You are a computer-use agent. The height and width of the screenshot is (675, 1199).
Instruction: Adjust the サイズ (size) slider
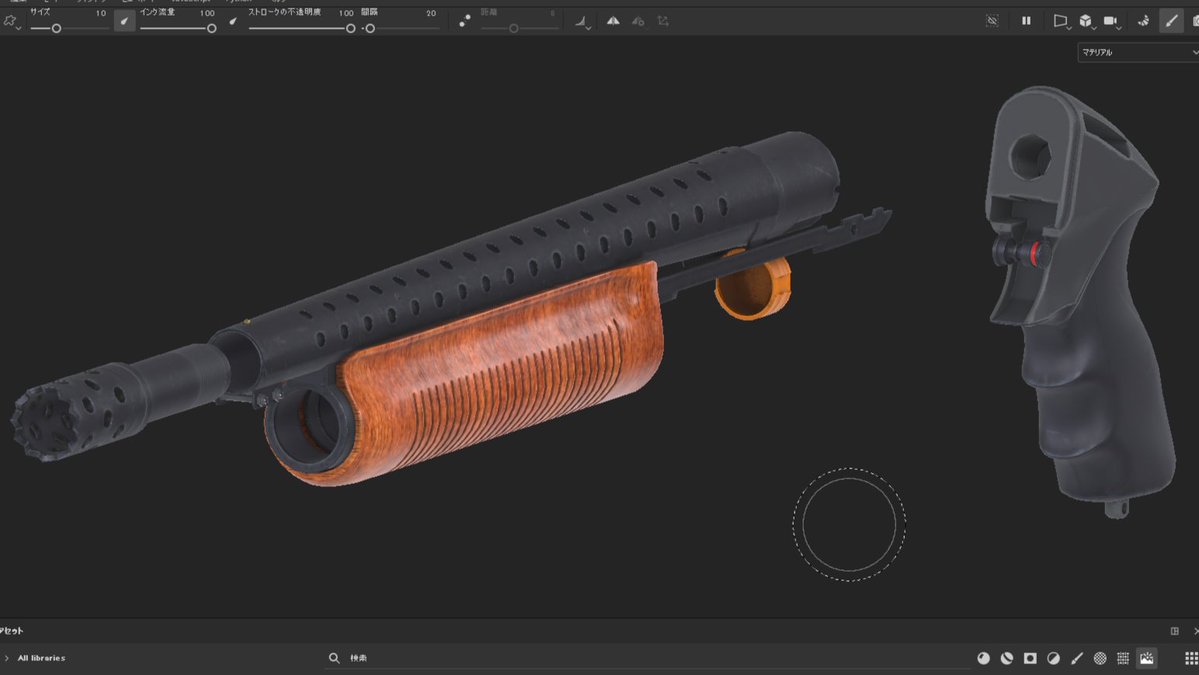click(70, 28)
